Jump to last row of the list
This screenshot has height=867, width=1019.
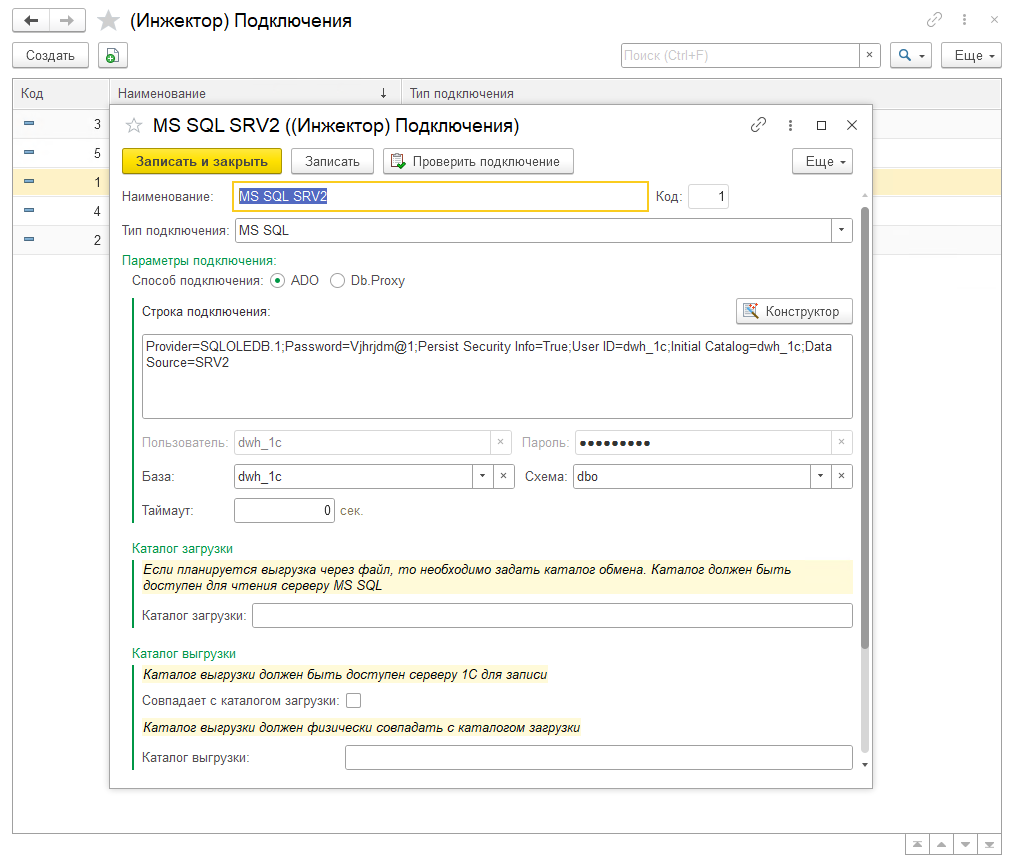989,845
